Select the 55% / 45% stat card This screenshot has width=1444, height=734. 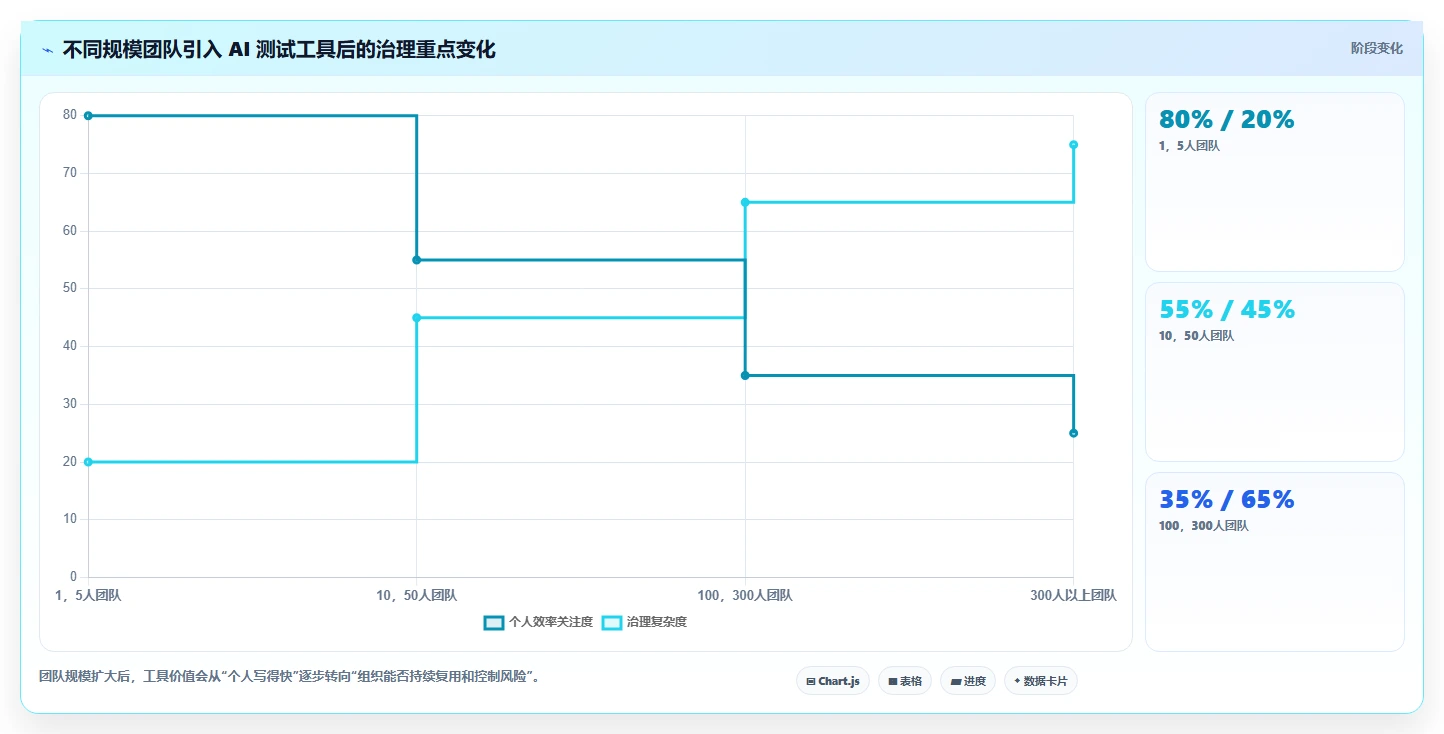(1274, 372)
